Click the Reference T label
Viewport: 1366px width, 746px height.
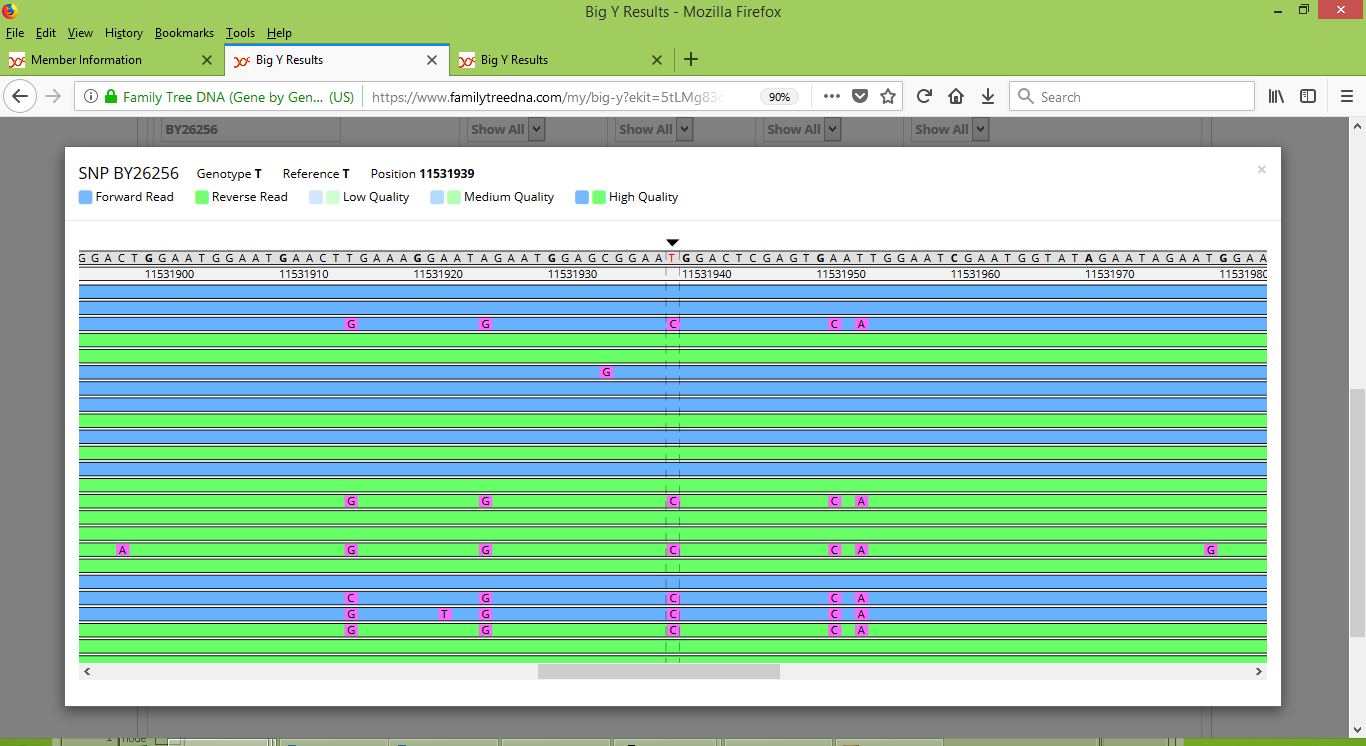pos(316,173)
